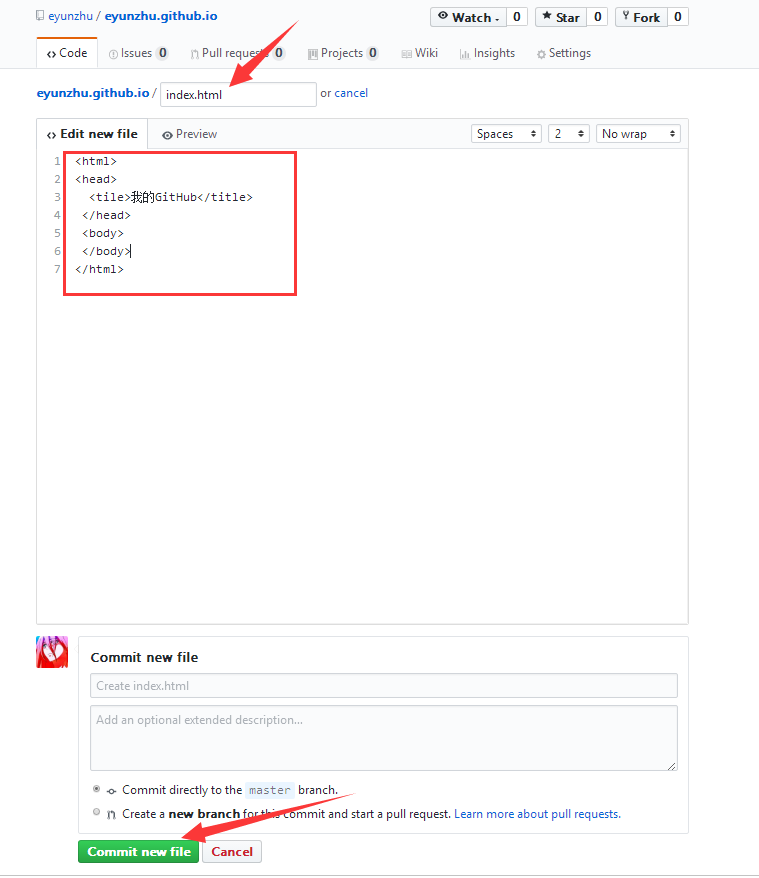Click the <html> line in editor
The height and width of the screenshot is (878, 759).
click(x=96, y=161)
